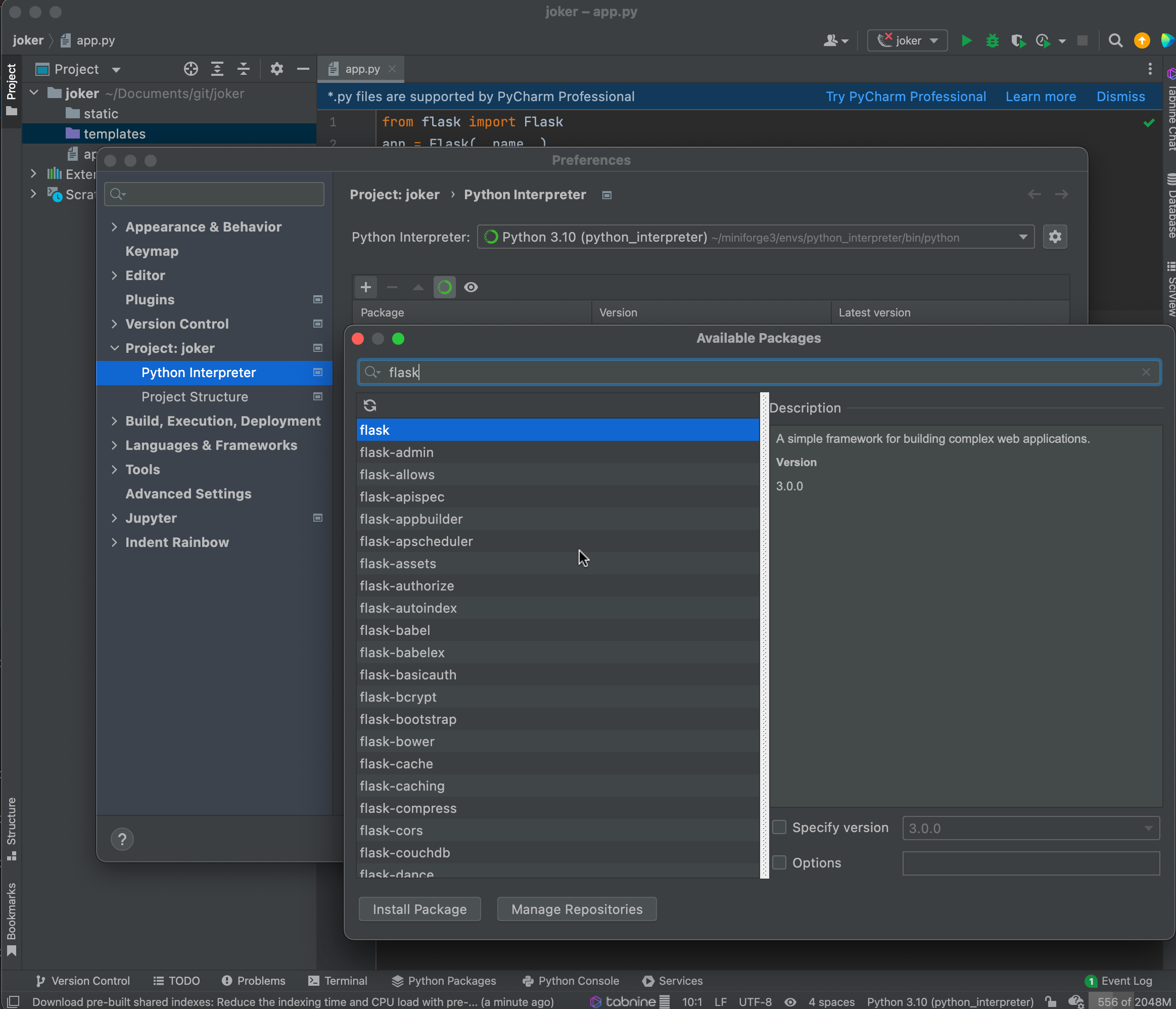This screenshot has width=1176, height=1009.
Task: Click the Python Interpreter menu item
Action: (198, 372)
